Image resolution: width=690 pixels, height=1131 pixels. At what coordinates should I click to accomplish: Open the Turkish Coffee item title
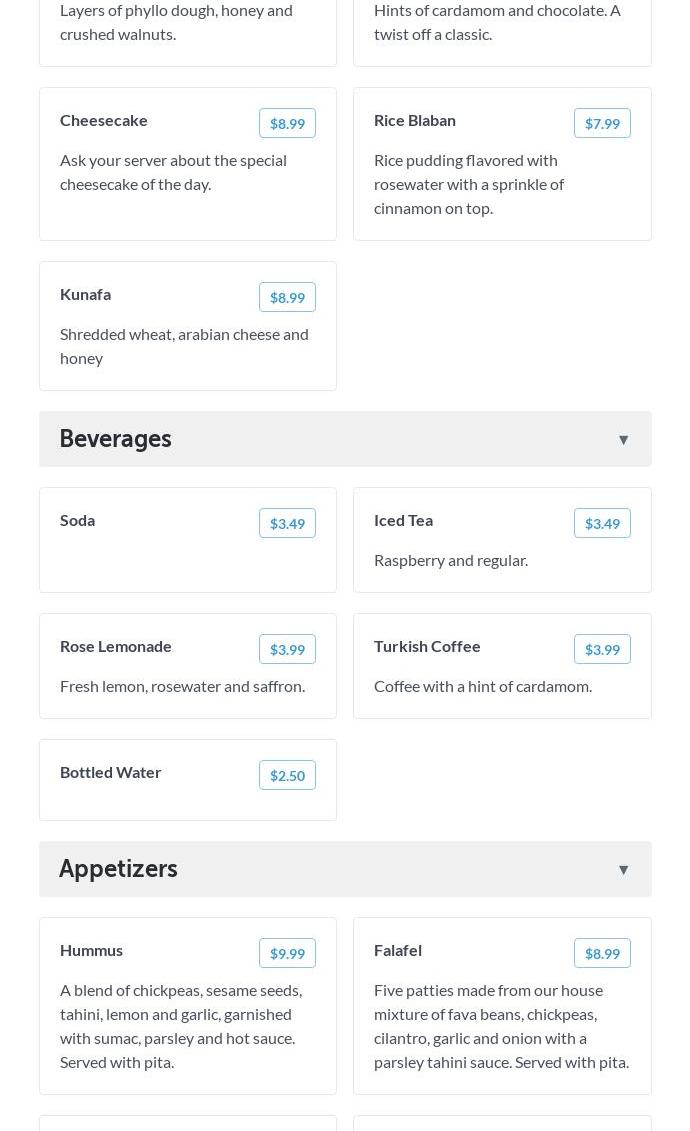tap(427, 646)
